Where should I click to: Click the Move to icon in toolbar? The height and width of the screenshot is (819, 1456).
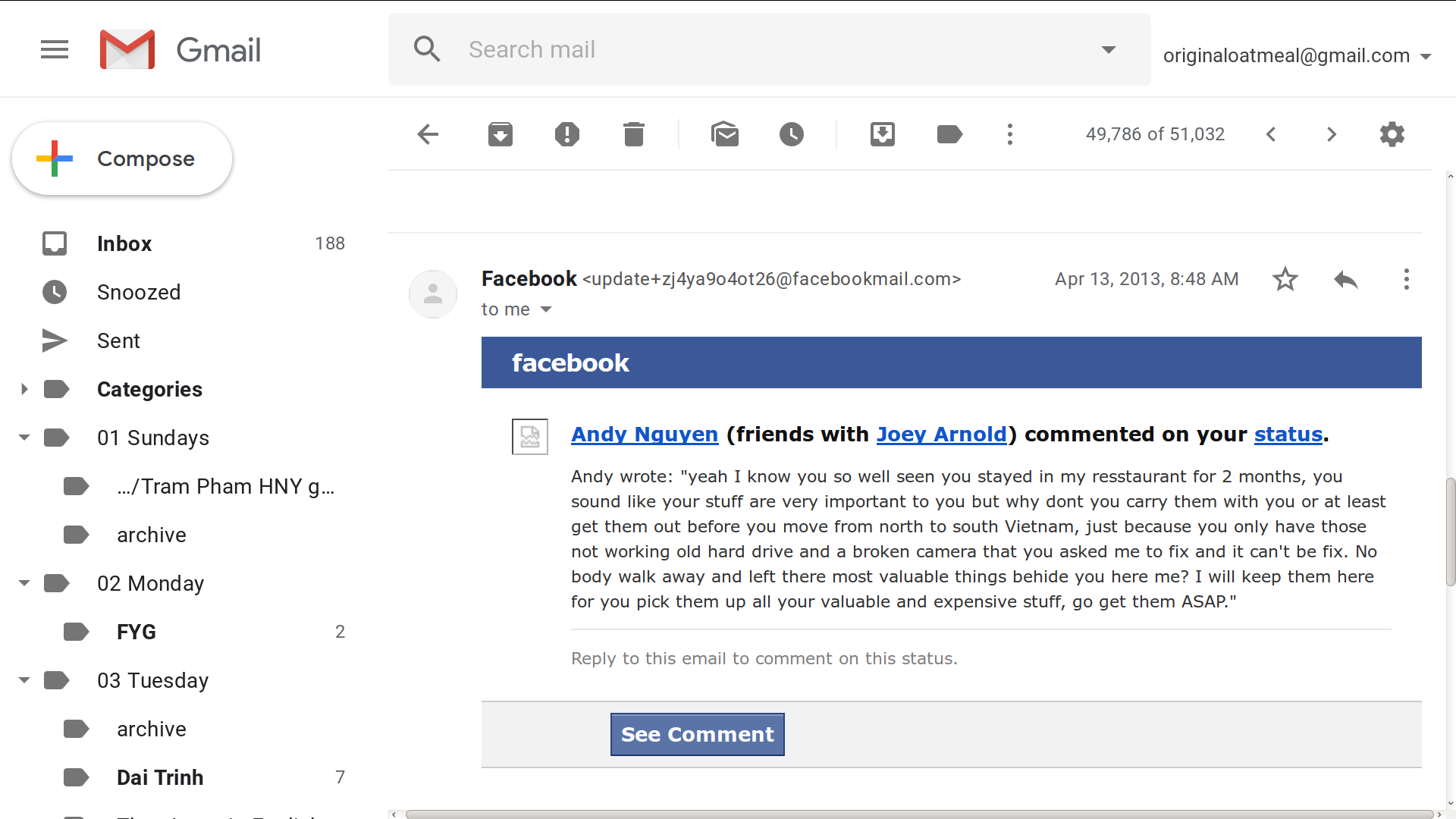point(883,134)
